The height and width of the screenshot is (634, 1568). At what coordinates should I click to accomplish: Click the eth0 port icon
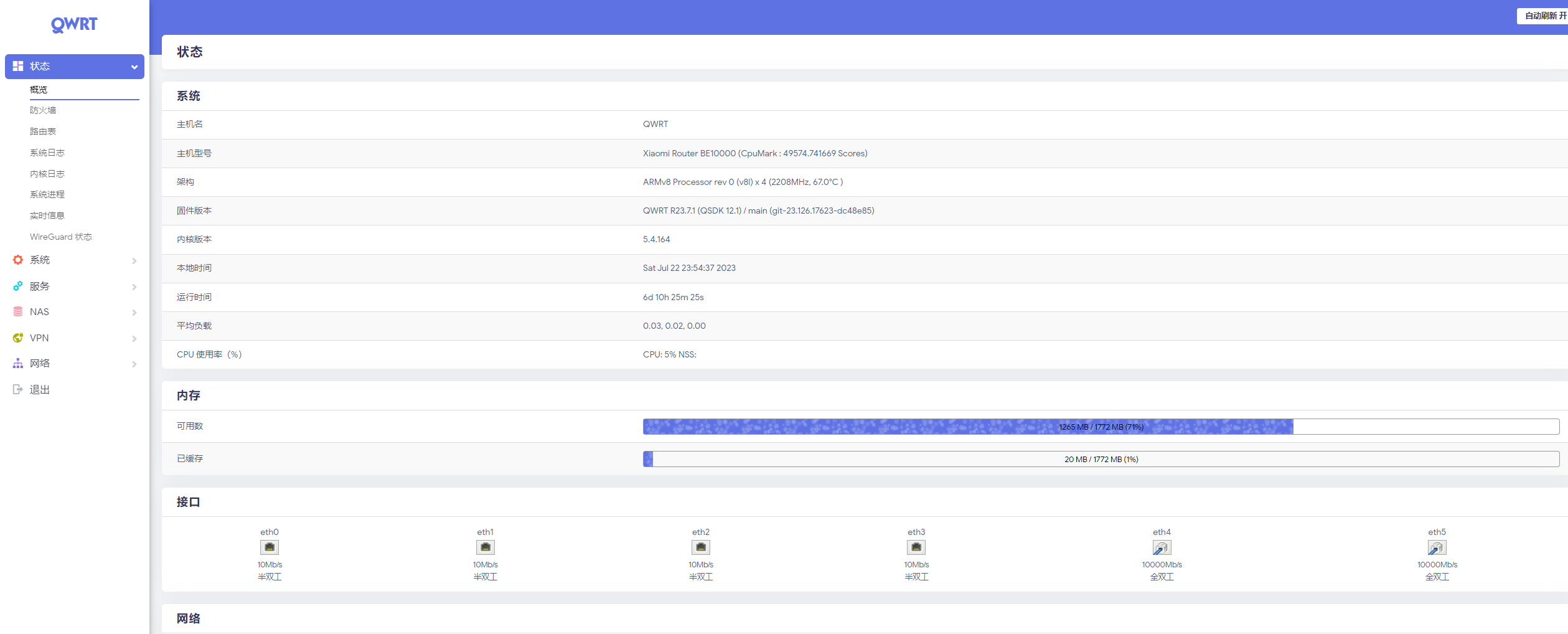(270, 547)
